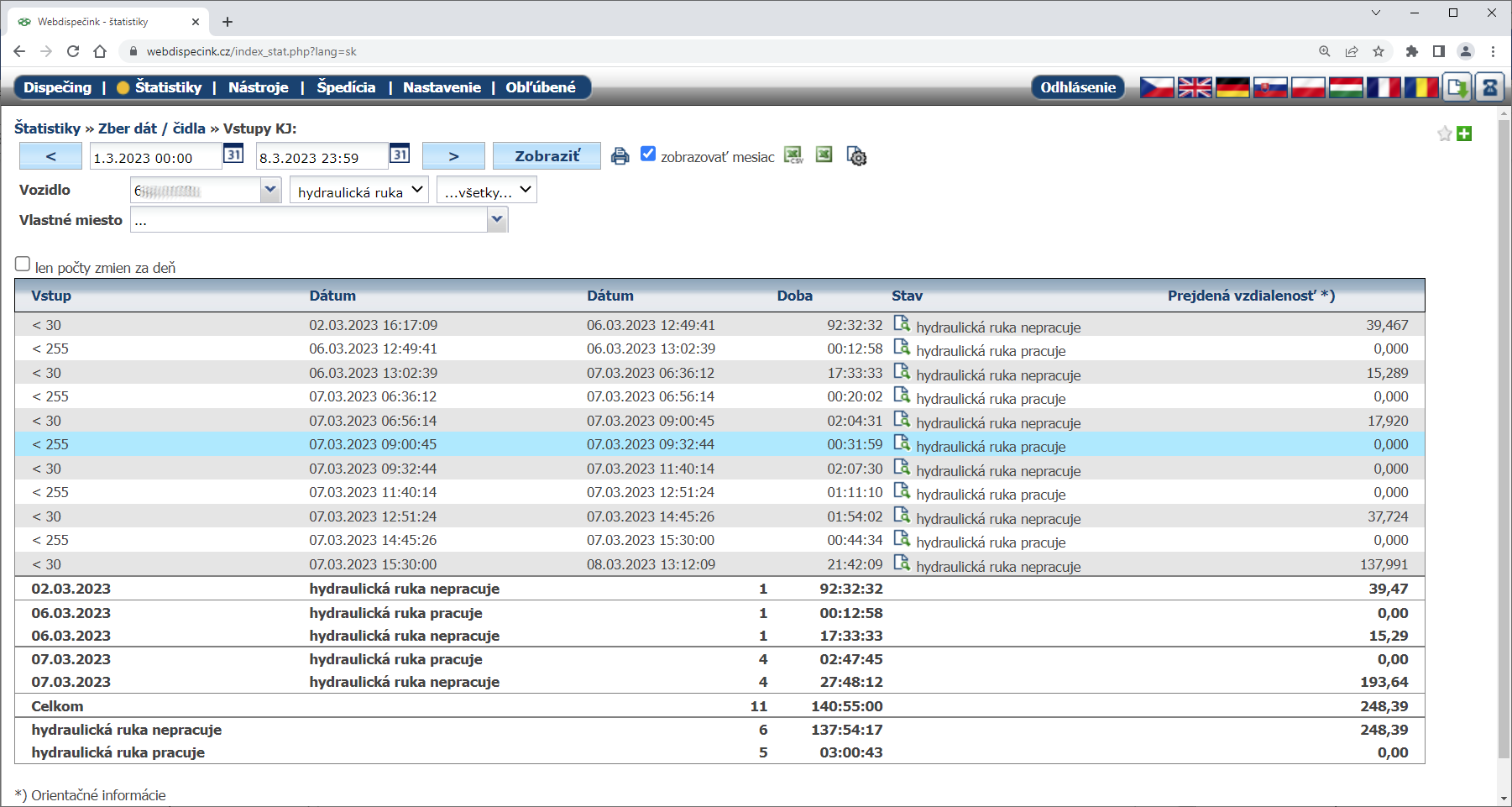Expand the '...všetky...' filter dropdown

click(487, 191)
